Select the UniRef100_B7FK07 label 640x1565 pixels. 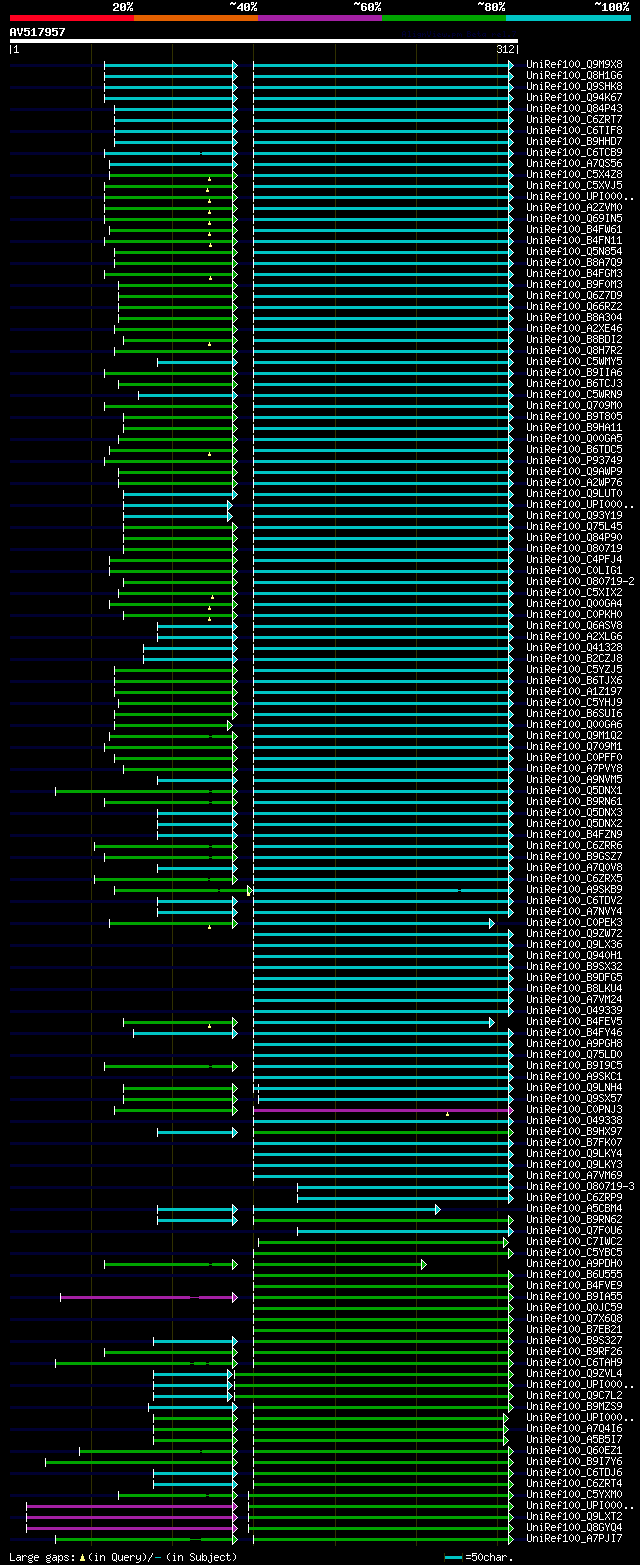click(x=574, y=1142)
